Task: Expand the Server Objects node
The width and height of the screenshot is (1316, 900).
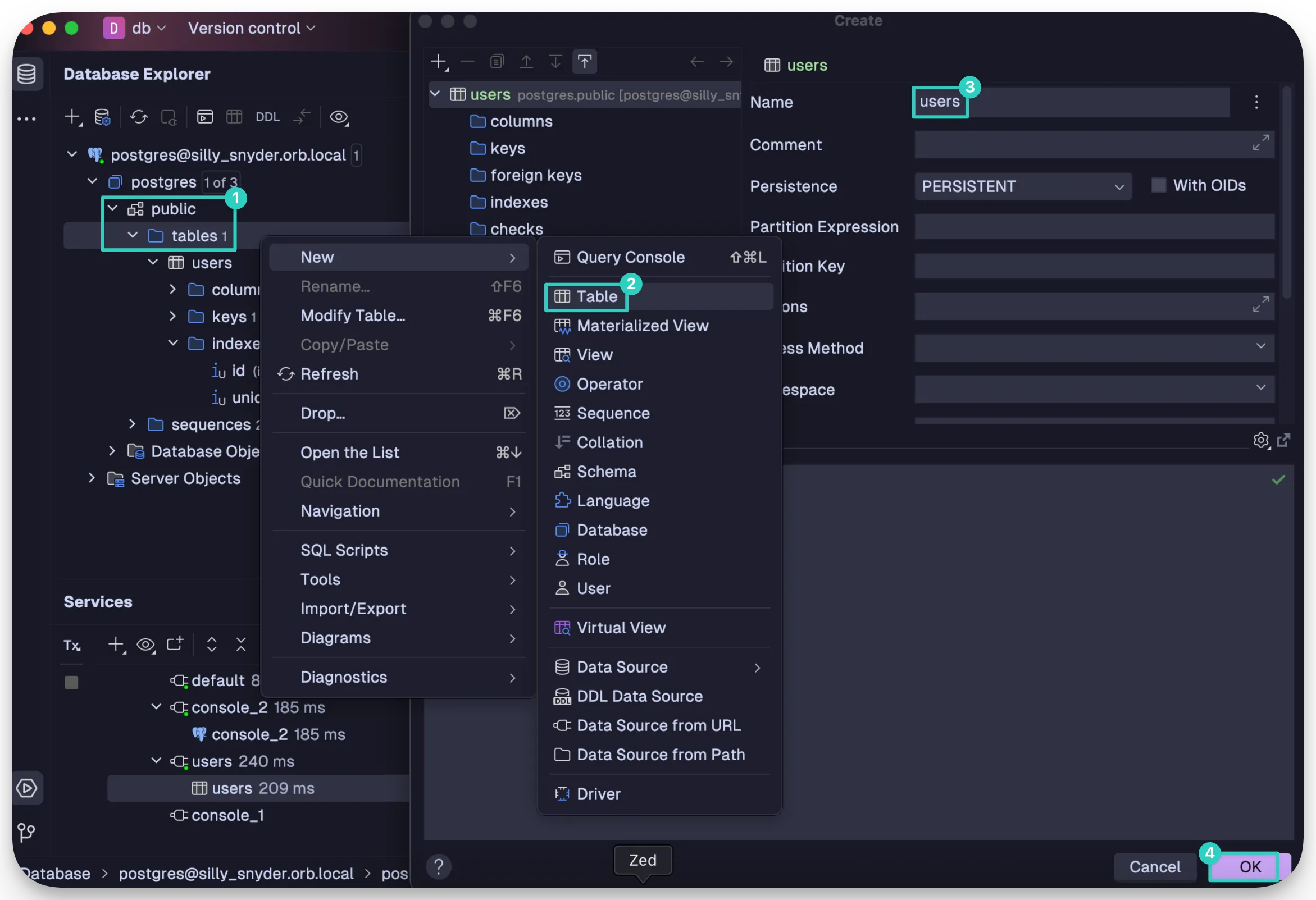Action: [x=92, y=478]
